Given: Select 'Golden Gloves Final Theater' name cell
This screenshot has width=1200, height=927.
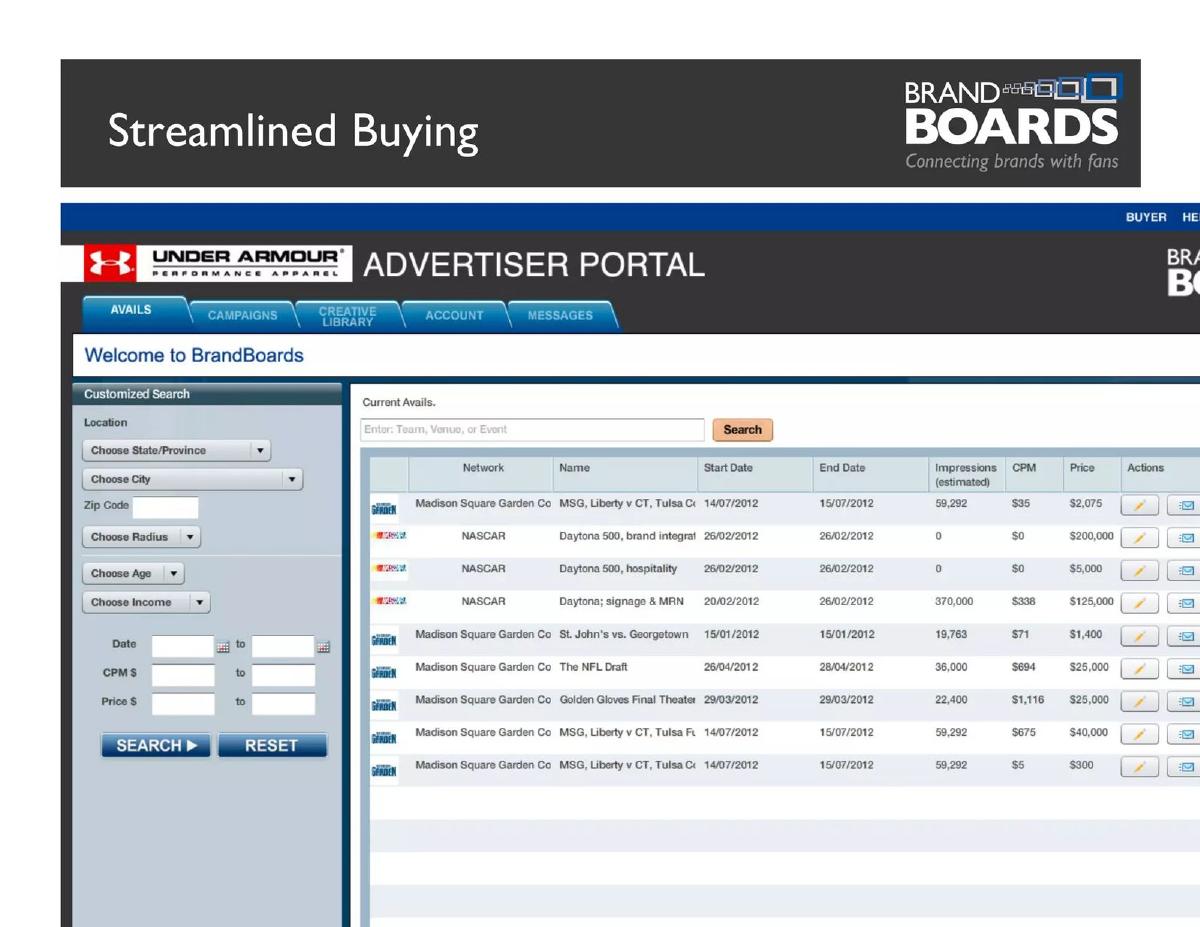Looking at the screenshot, I should [627, 700].
